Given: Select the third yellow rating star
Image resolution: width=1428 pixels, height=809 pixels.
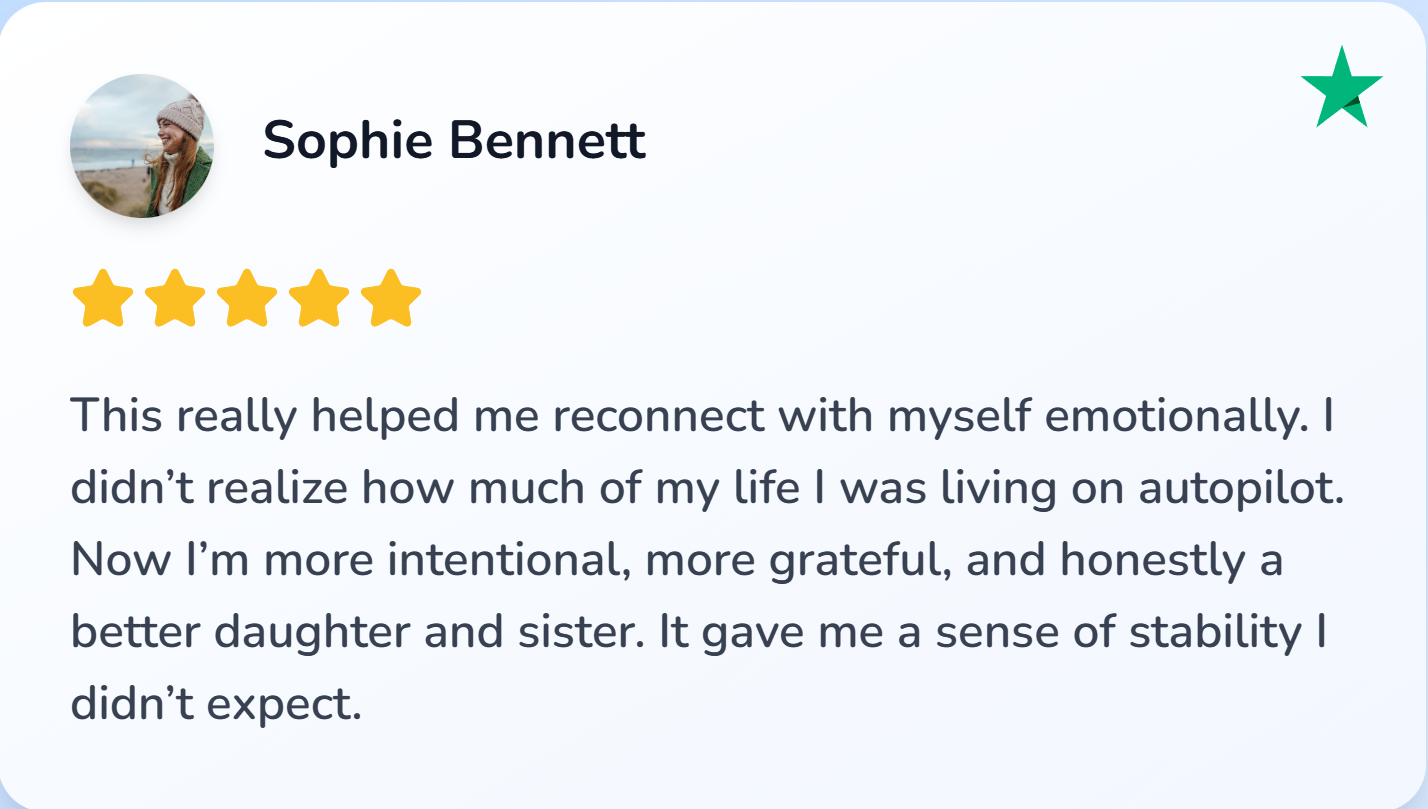Looking at the screenshot, I should [247, 298].
